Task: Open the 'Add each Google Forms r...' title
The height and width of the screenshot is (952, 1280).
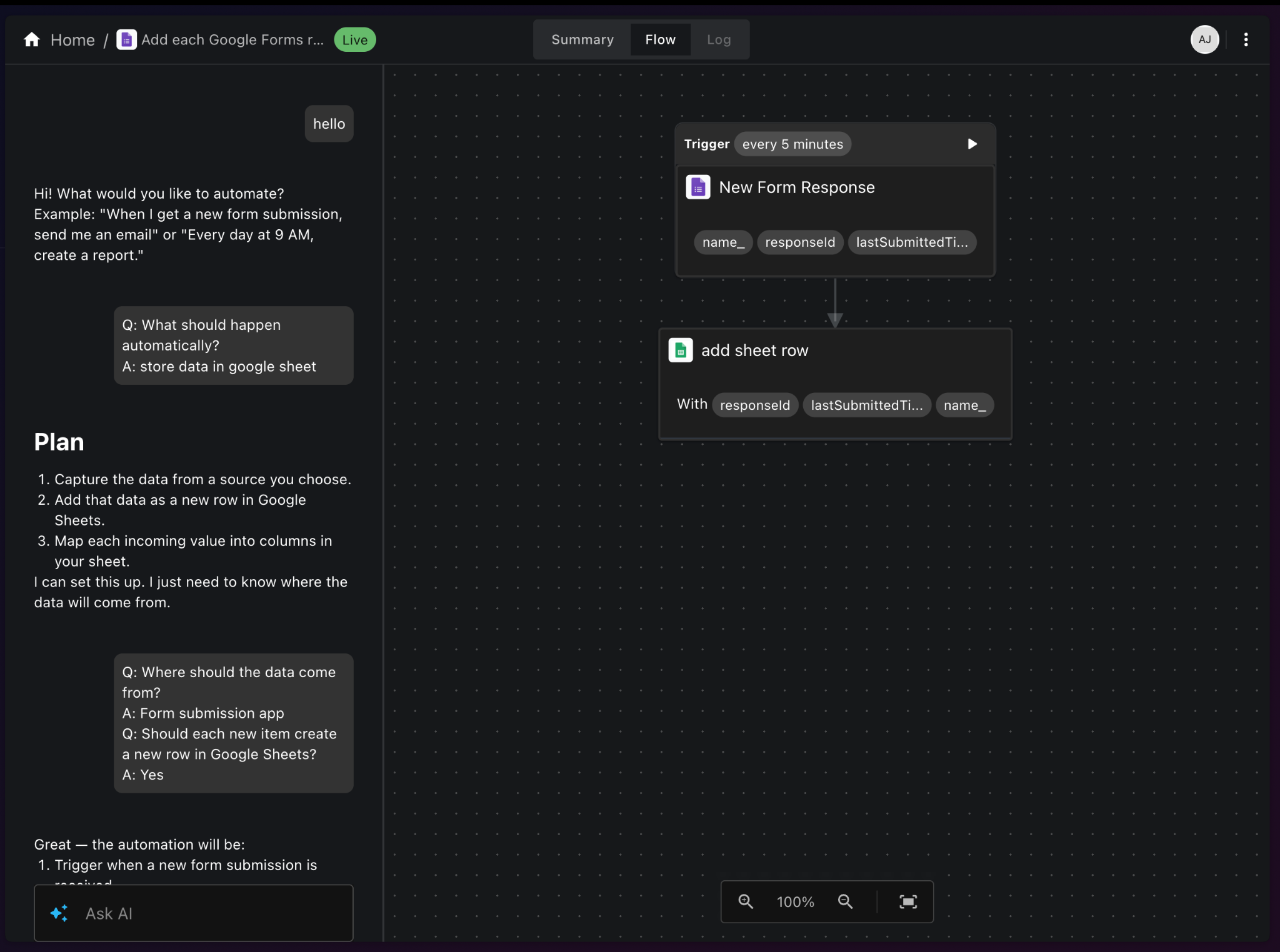Action: pos(232,40)
